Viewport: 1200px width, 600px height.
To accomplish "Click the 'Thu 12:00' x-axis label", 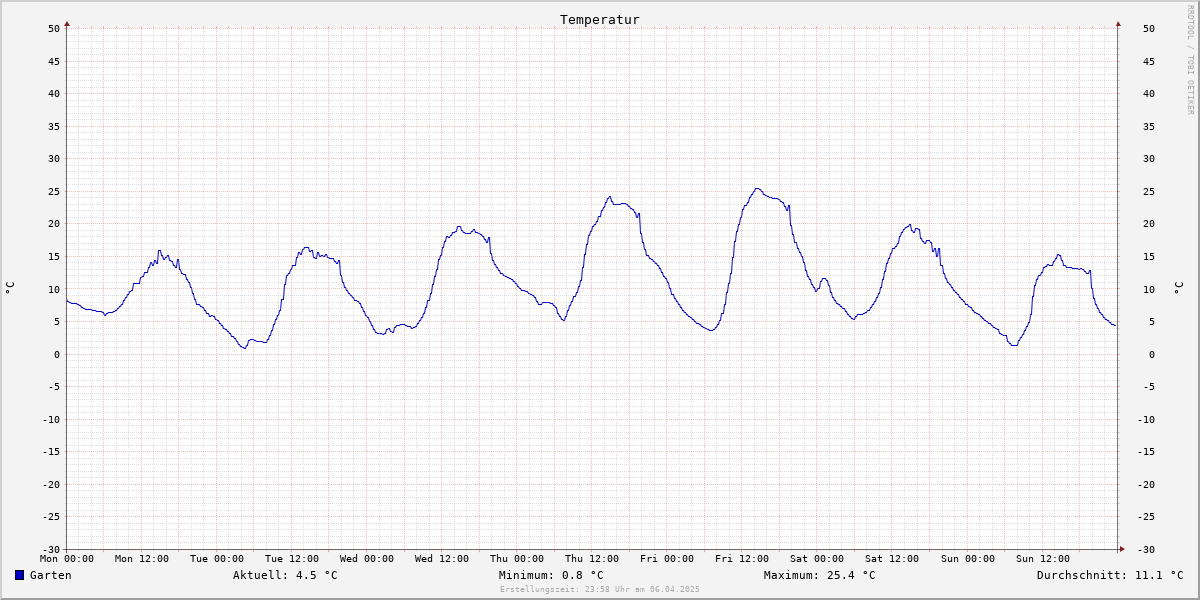I will tap(592, 559).
